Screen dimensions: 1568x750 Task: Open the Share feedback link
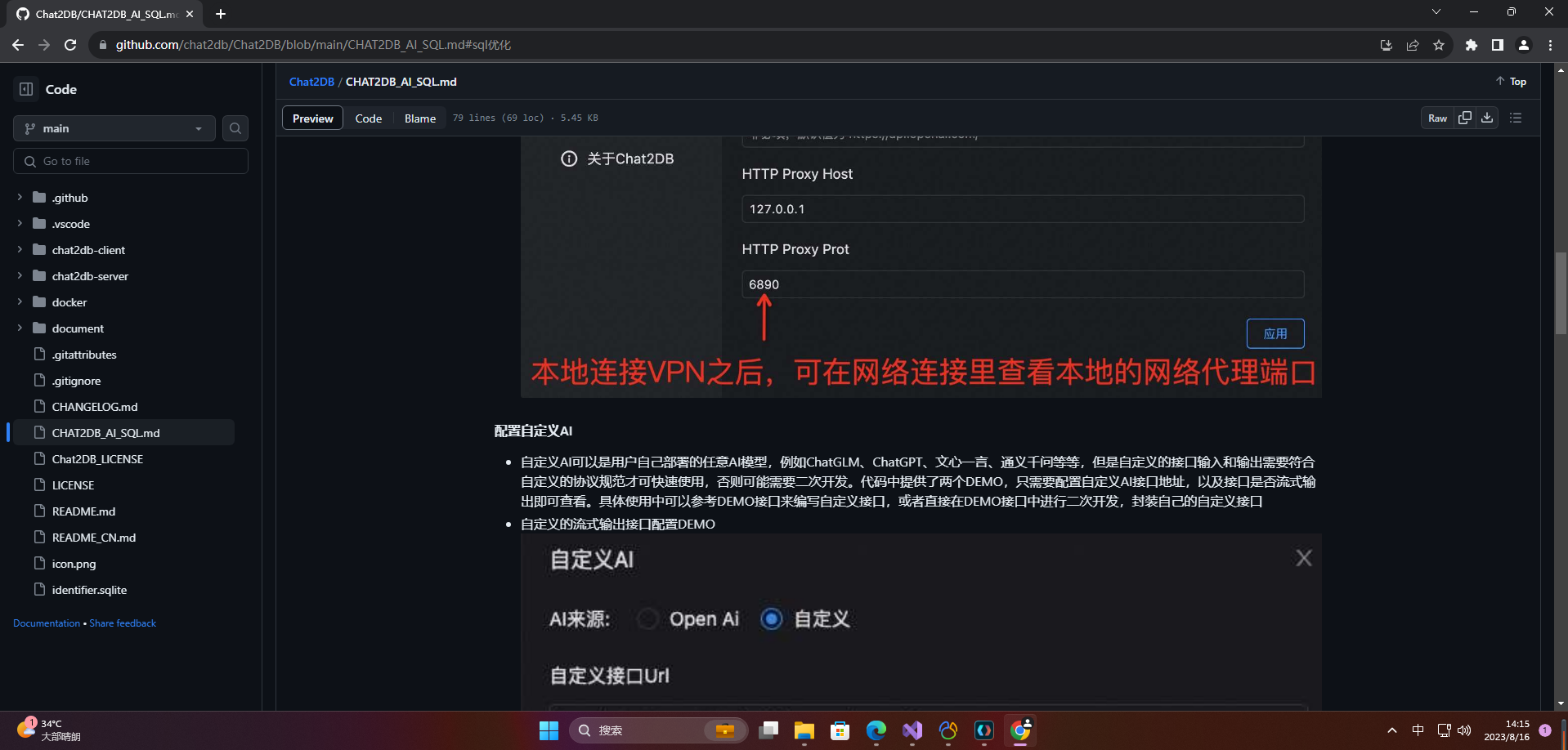pyautogui.click(x=123, y=623)
